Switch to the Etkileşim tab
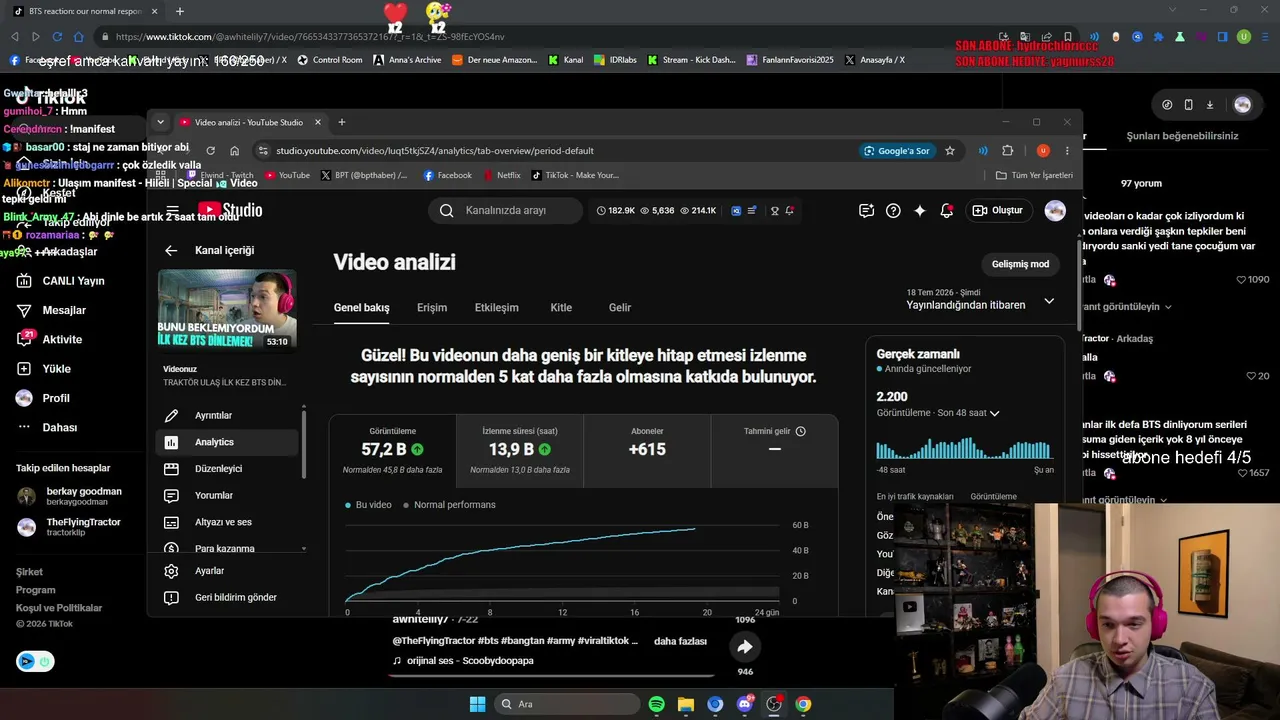Viewport: 1280px width, 720px height. [497, 308]
